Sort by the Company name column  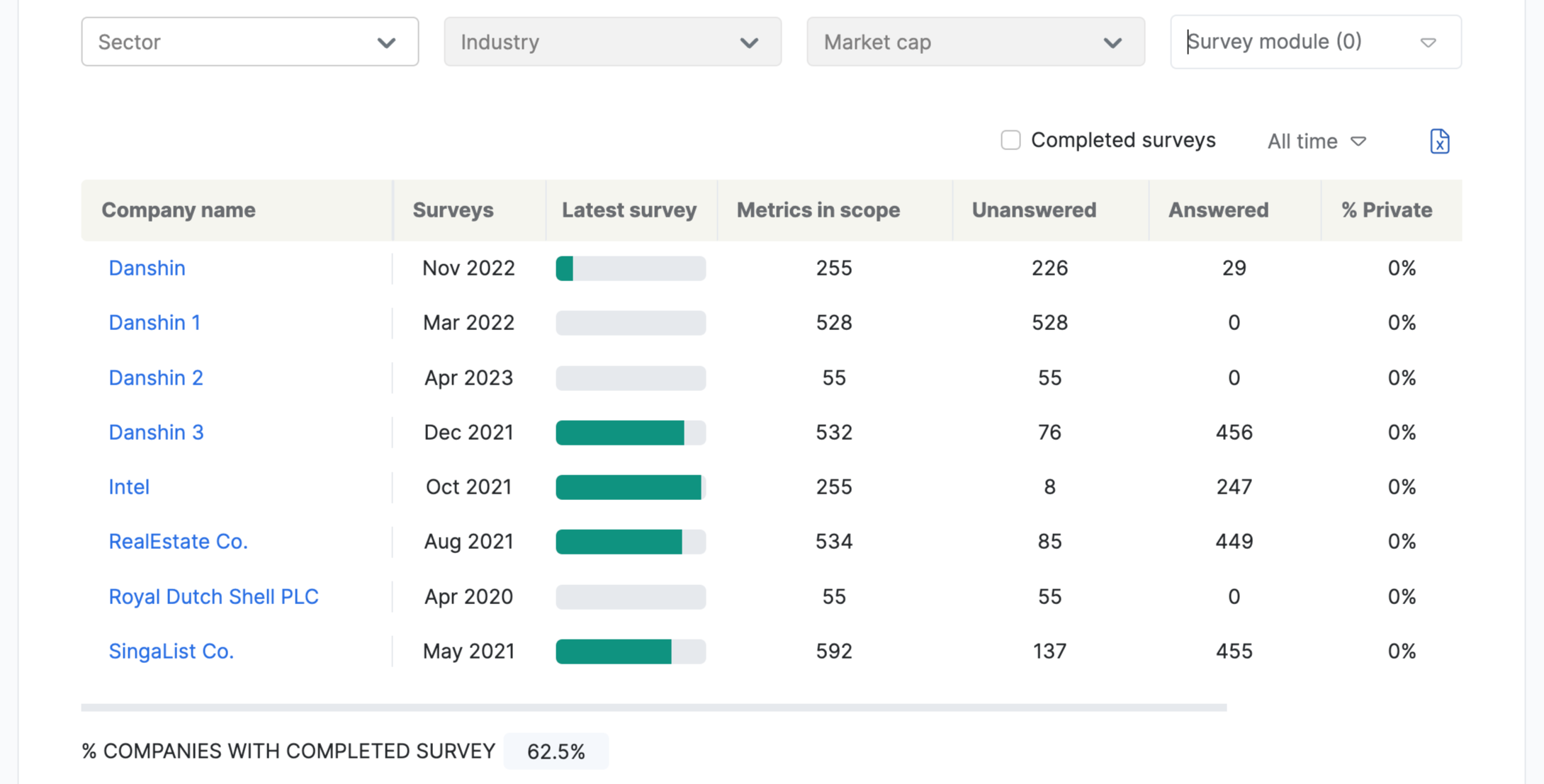coord(179,210)
